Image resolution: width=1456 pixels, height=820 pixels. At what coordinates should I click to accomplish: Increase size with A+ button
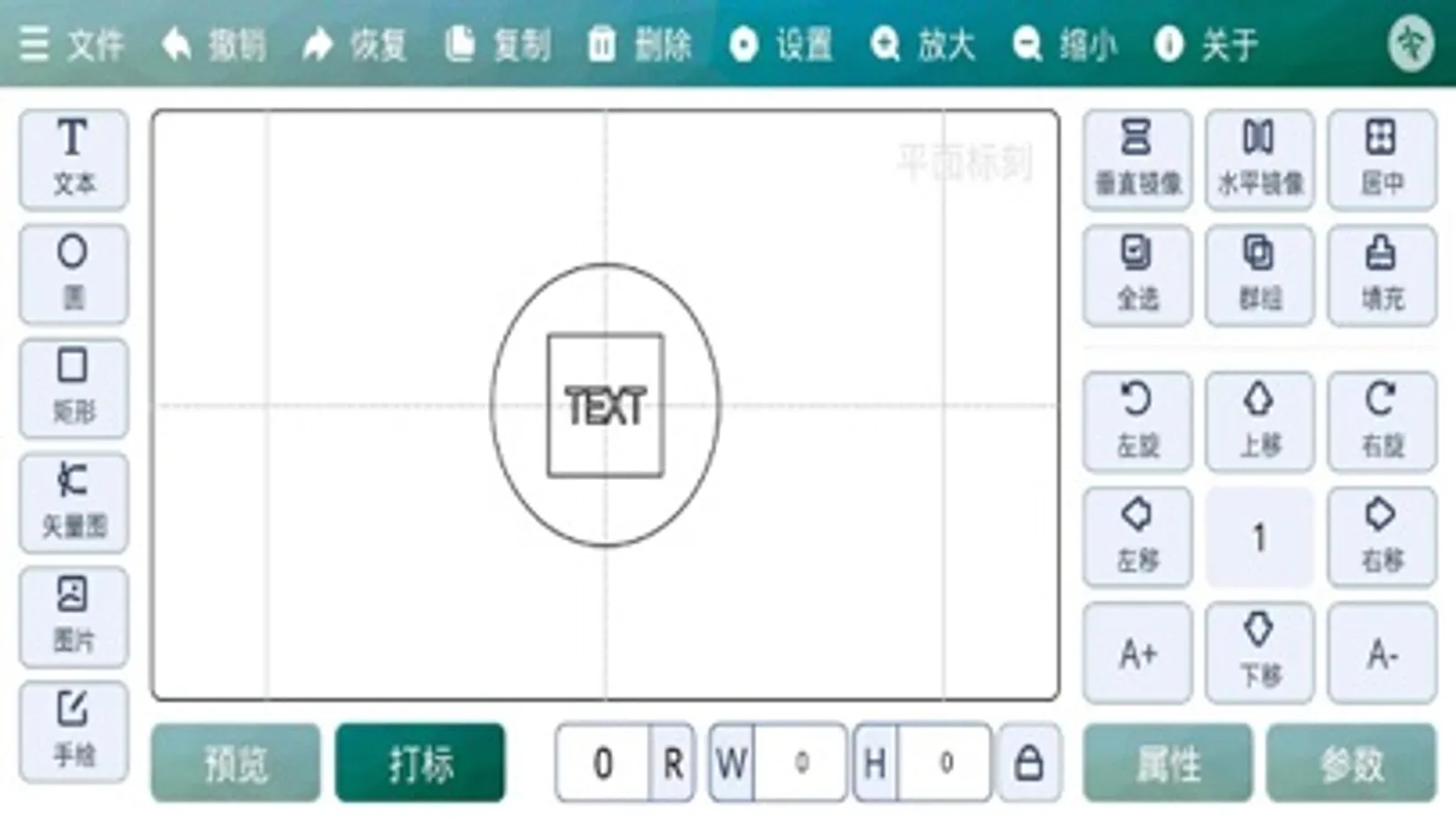click(x=1137, y=652)
